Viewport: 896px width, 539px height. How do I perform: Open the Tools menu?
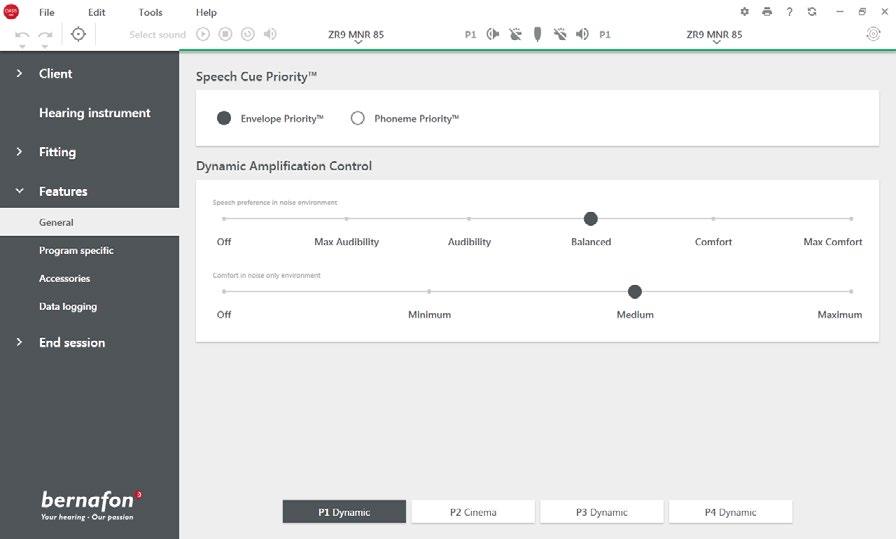coord(151,12)
